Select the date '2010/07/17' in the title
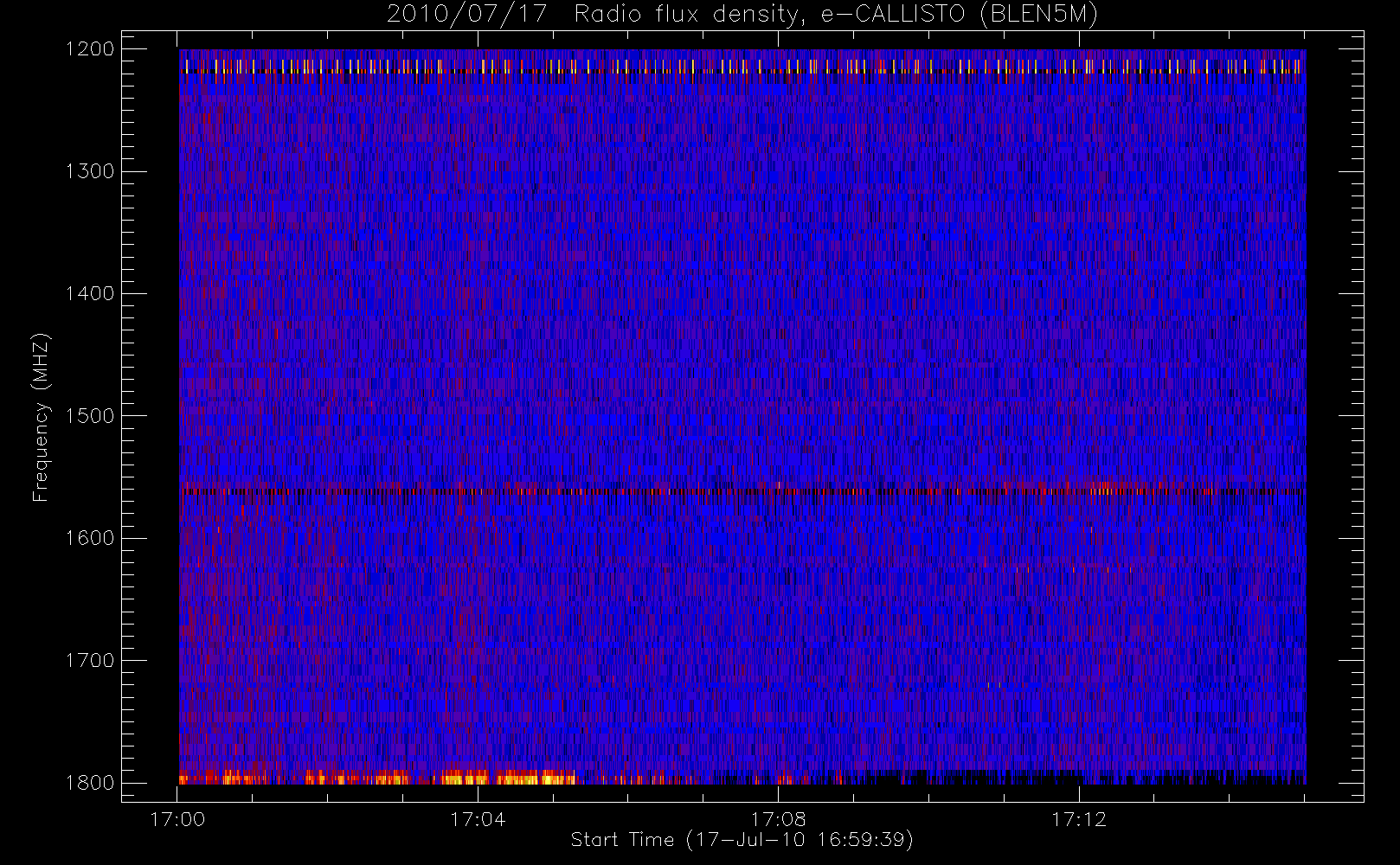Viewport: 1400px width, 865px height. coord(466,15)
